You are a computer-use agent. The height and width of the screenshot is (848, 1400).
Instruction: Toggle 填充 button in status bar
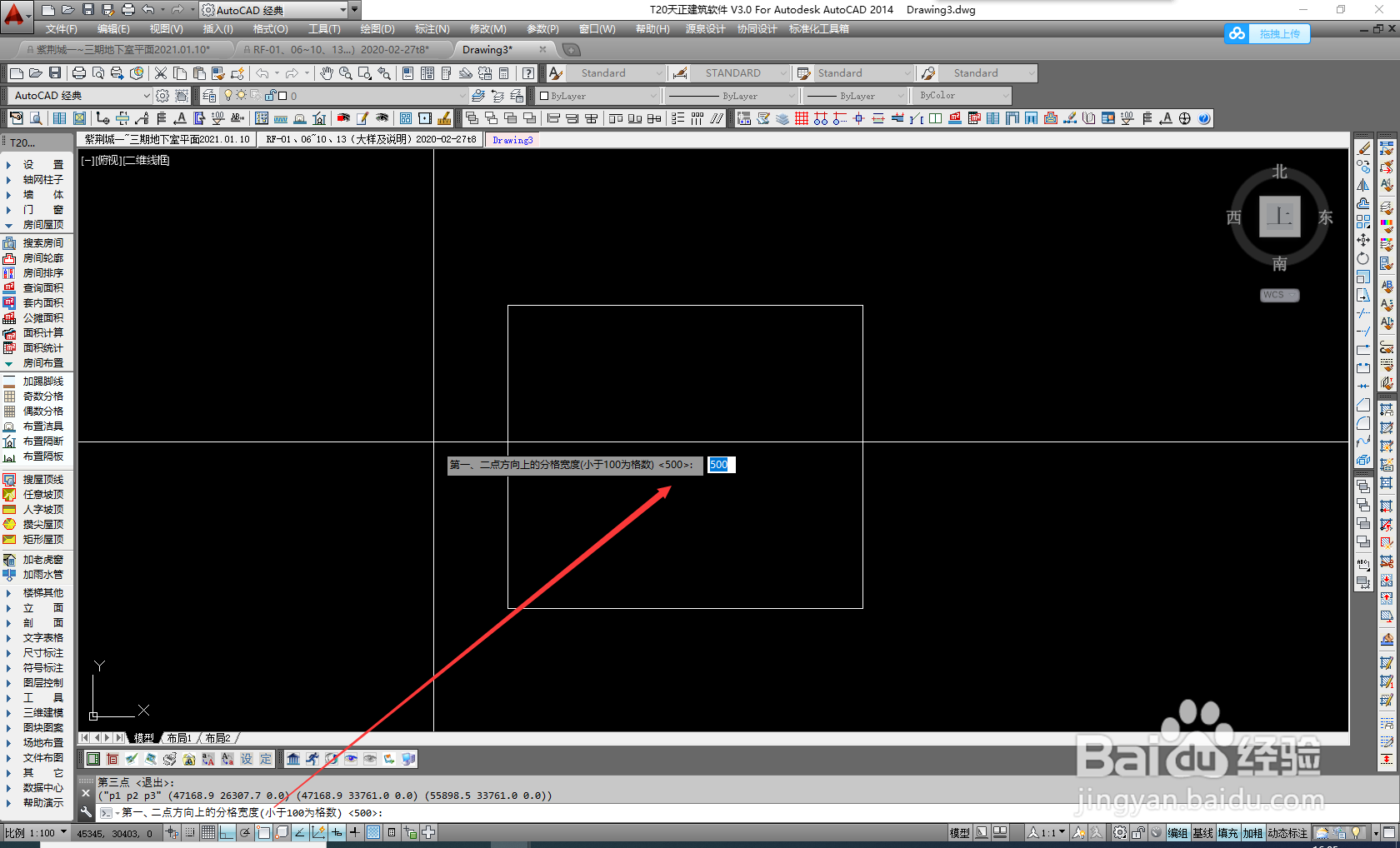tap(1227, 833)
